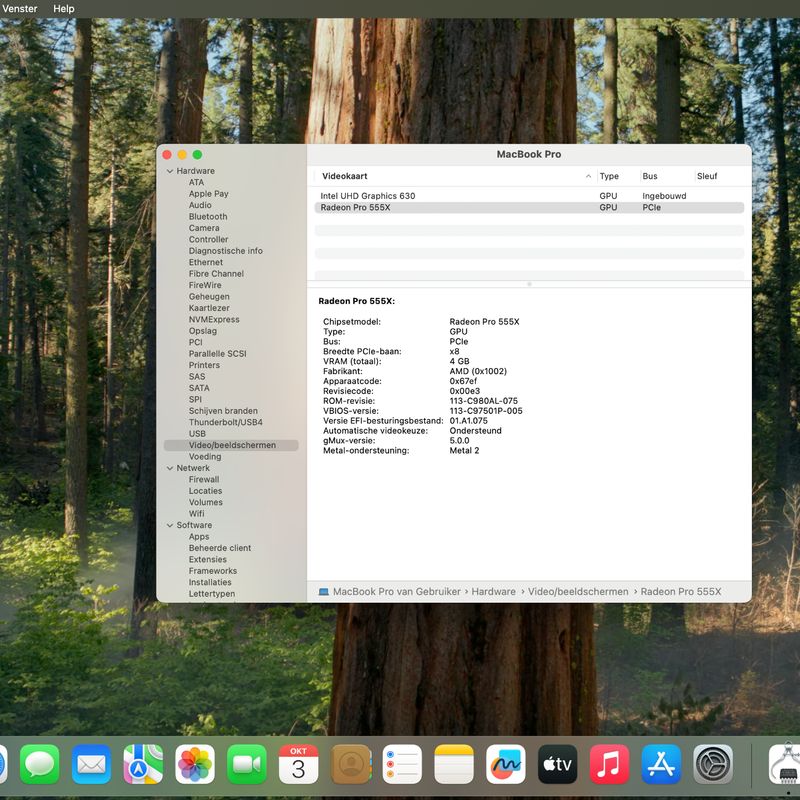Collapse the Hardware section in sidebar
Viewport: 800px width, 800px height.
tap(170, 171)
